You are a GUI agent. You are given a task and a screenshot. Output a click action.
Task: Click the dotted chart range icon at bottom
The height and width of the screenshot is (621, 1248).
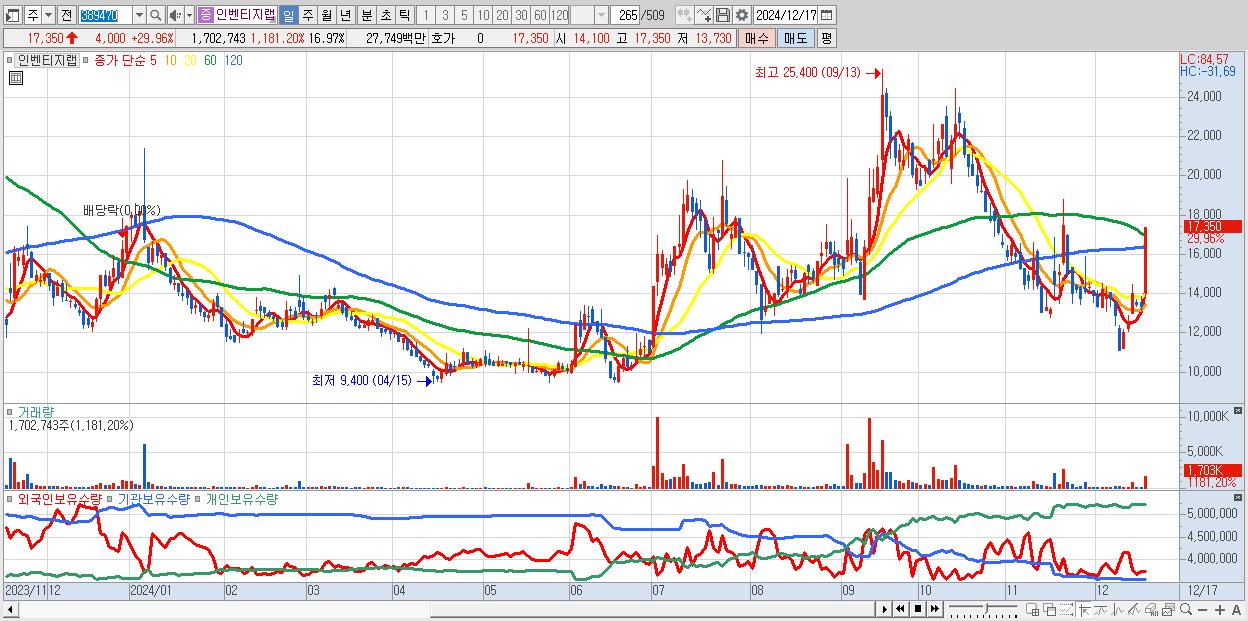(1065, 610)
